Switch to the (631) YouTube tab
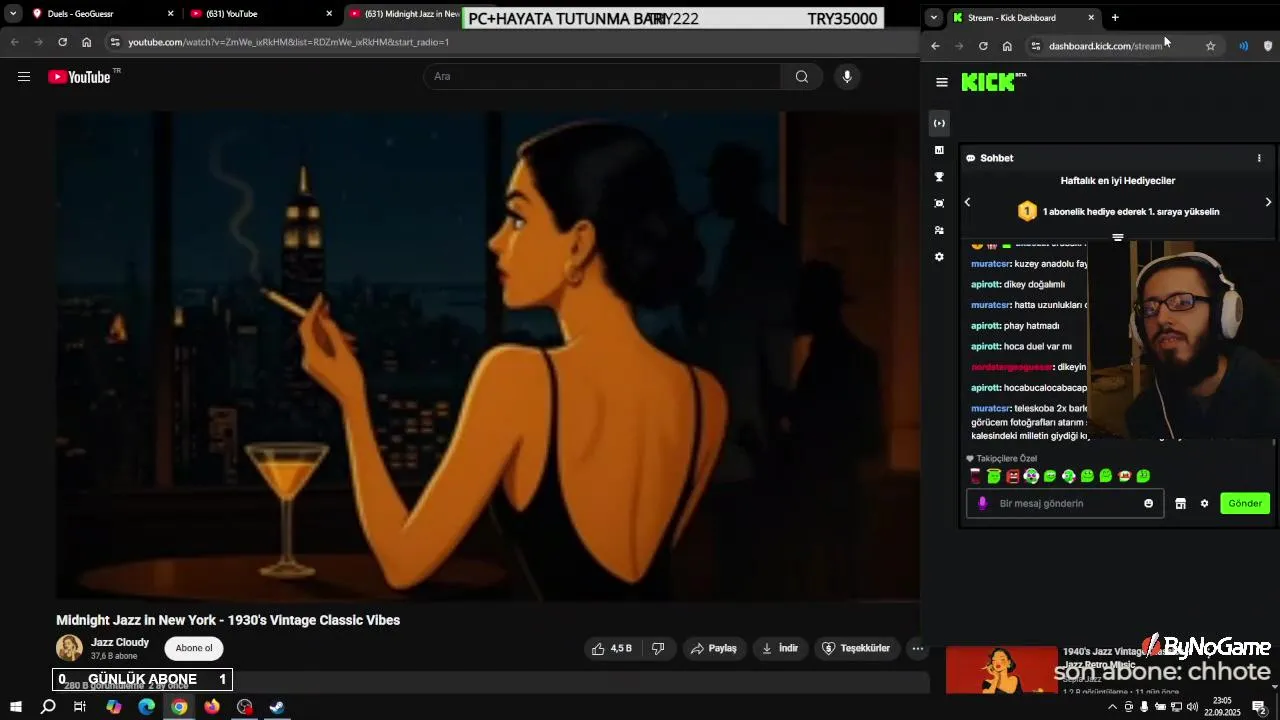1280x720 pixels. point(260,14)
